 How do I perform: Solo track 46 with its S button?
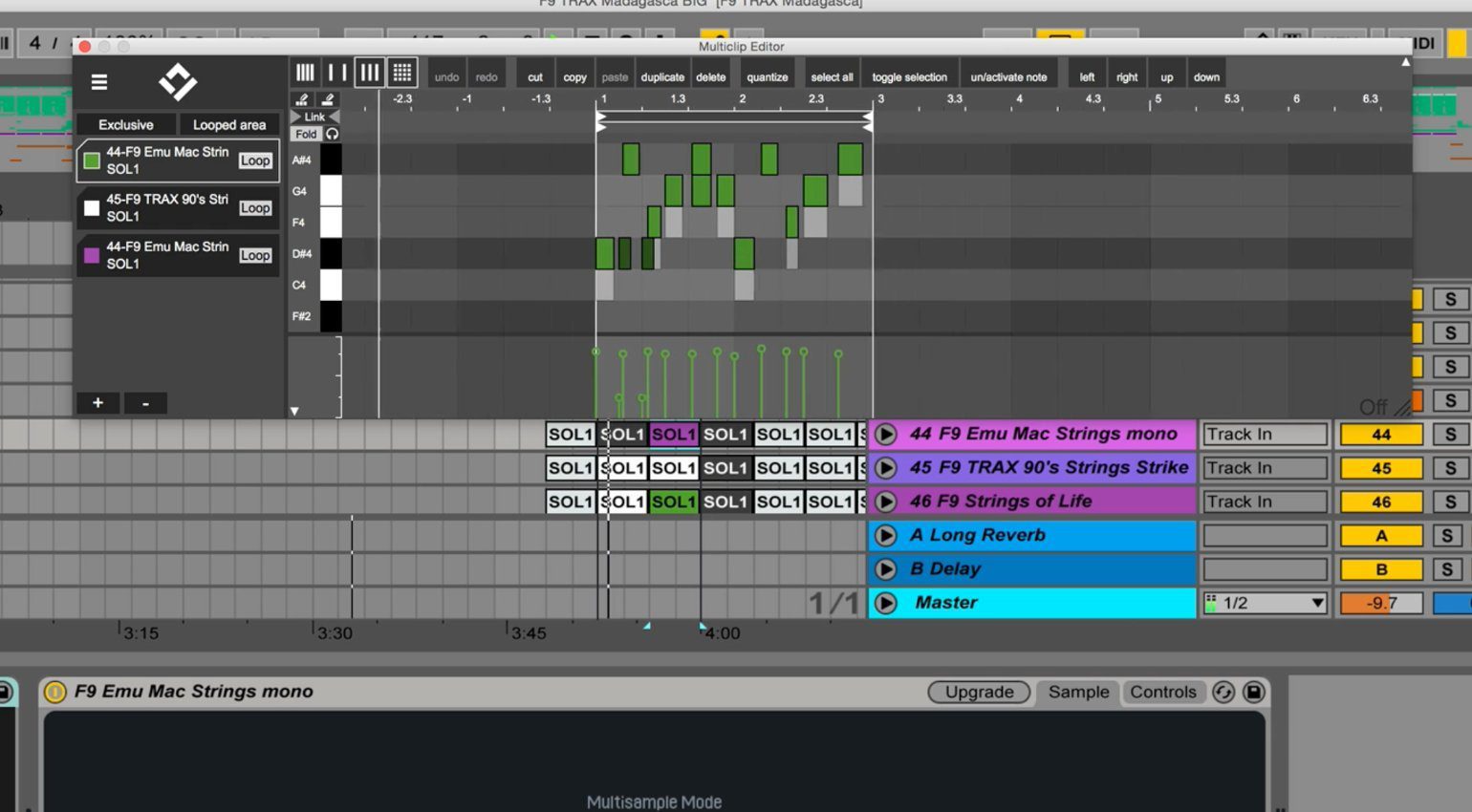point(1451,502)
